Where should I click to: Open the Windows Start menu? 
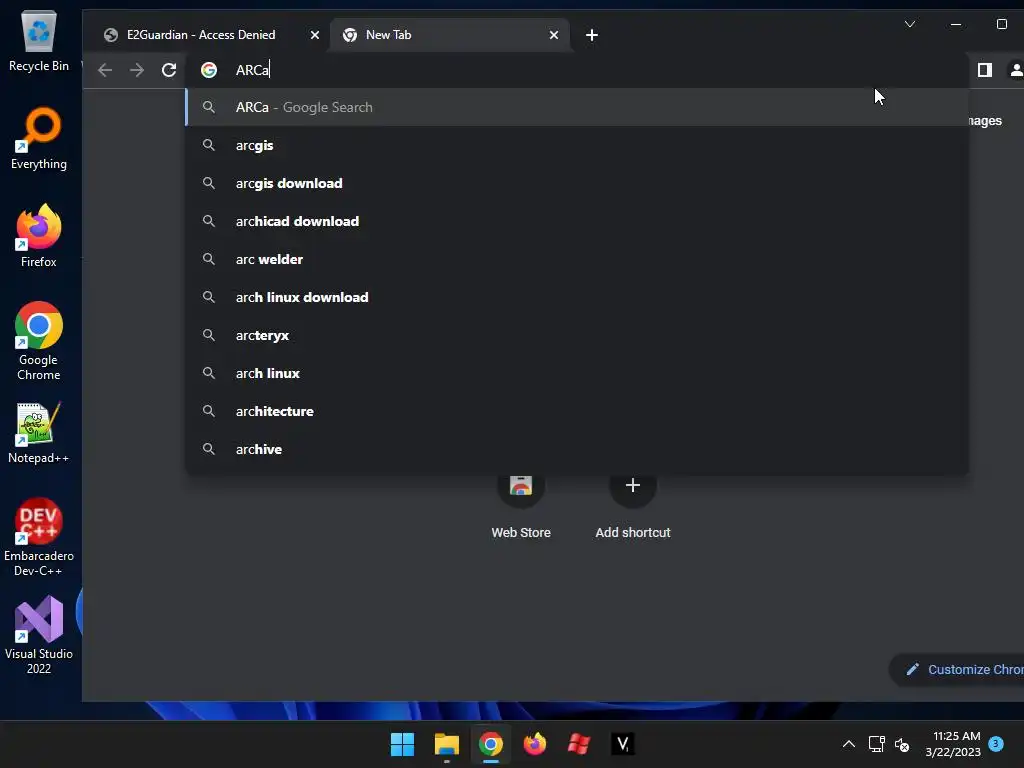pyautogui.click(x=402, y=744)
